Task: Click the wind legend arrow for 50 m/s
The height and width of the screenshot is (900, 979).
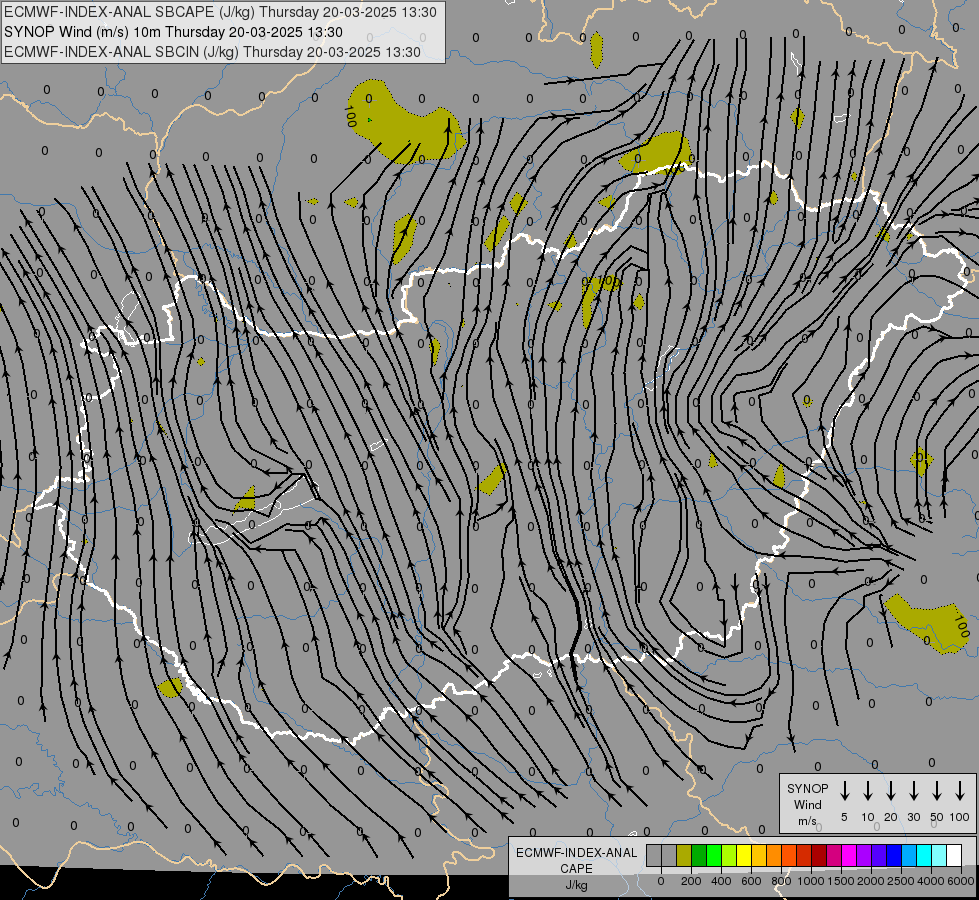Action: [x=937, y=791]
